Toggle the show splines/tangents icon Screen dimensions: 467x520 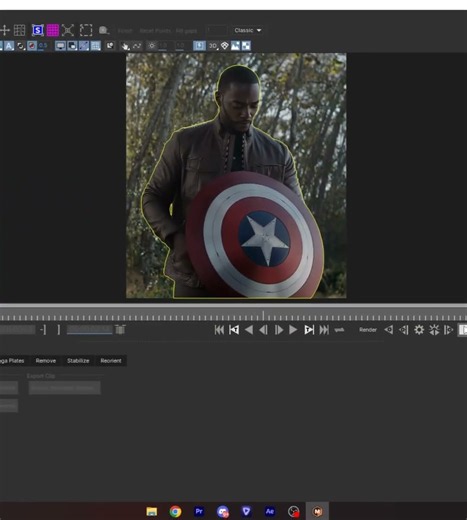coord(84,46)
